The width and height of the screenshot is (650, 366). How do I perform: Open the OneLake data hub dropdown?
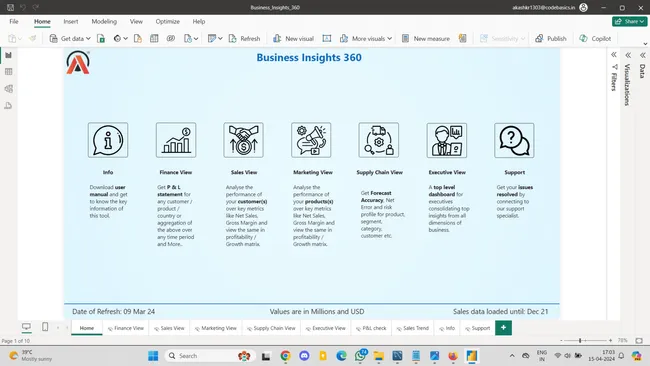(x=120, y=39)
